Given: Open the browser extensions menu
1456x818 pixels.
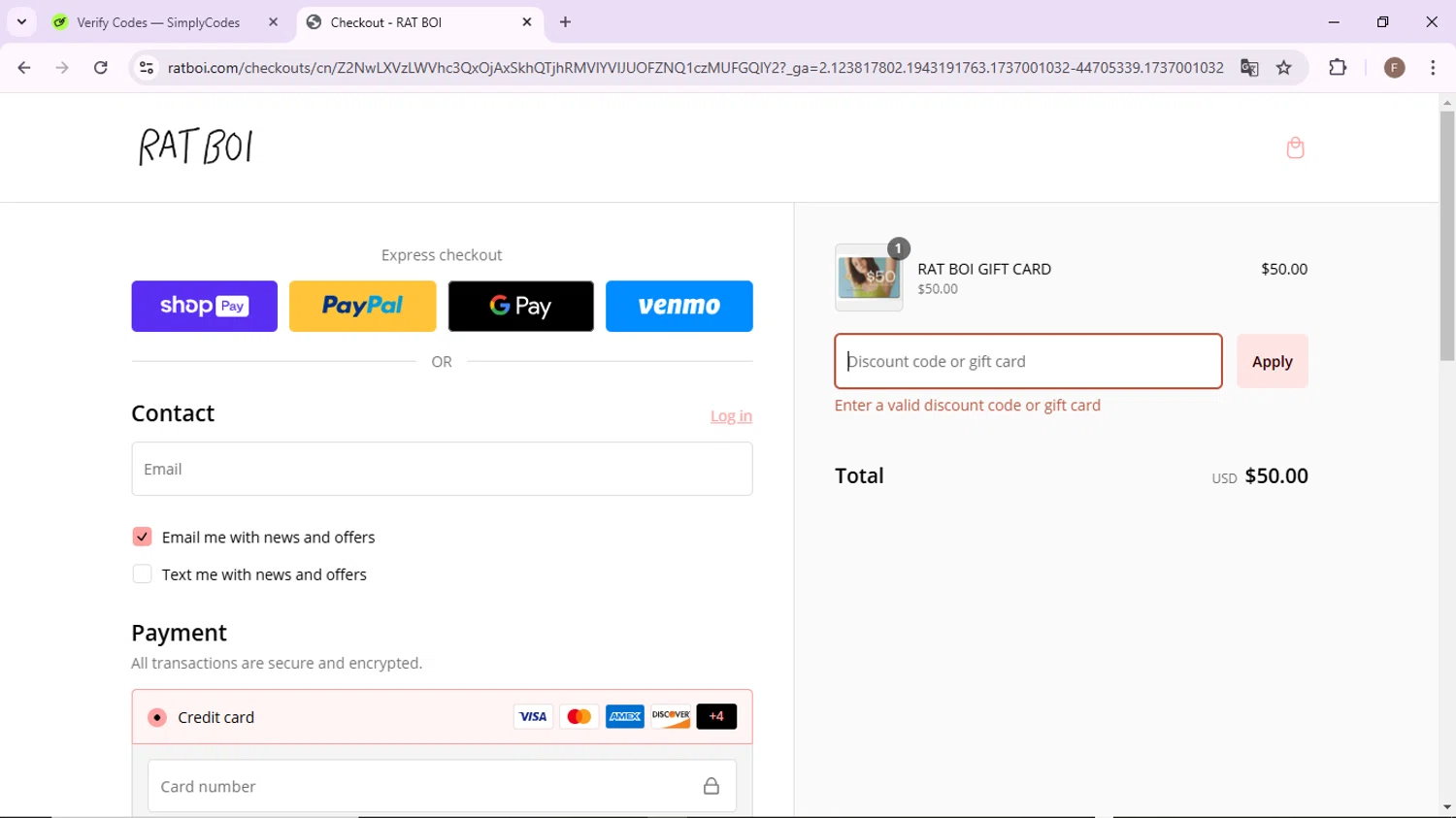Looking at the screenshot, I should 1338,68.
